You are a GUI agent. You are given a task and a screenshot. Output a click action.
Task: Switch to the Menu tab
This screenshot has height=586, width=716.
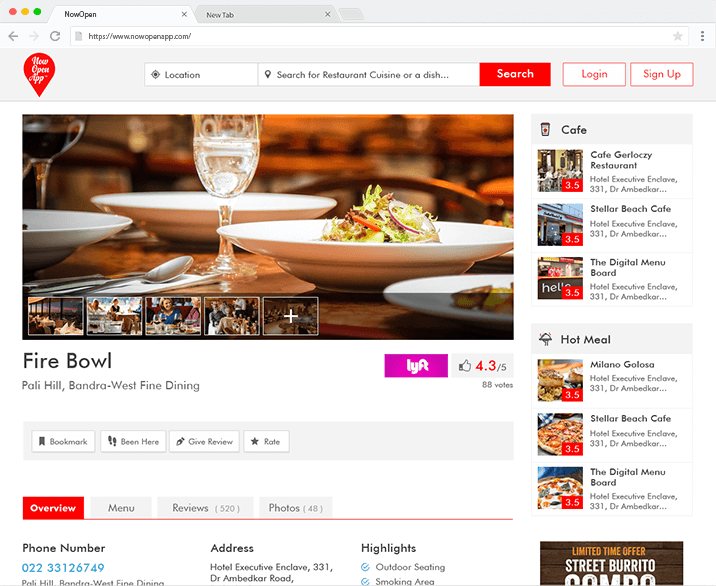pyautogui.click(x=121, y=508)
